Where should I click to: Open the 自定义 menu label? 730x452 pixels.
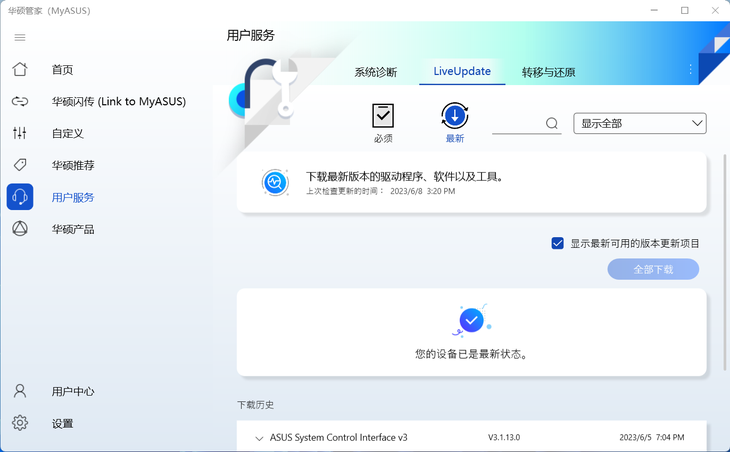[x=68, y=134]
